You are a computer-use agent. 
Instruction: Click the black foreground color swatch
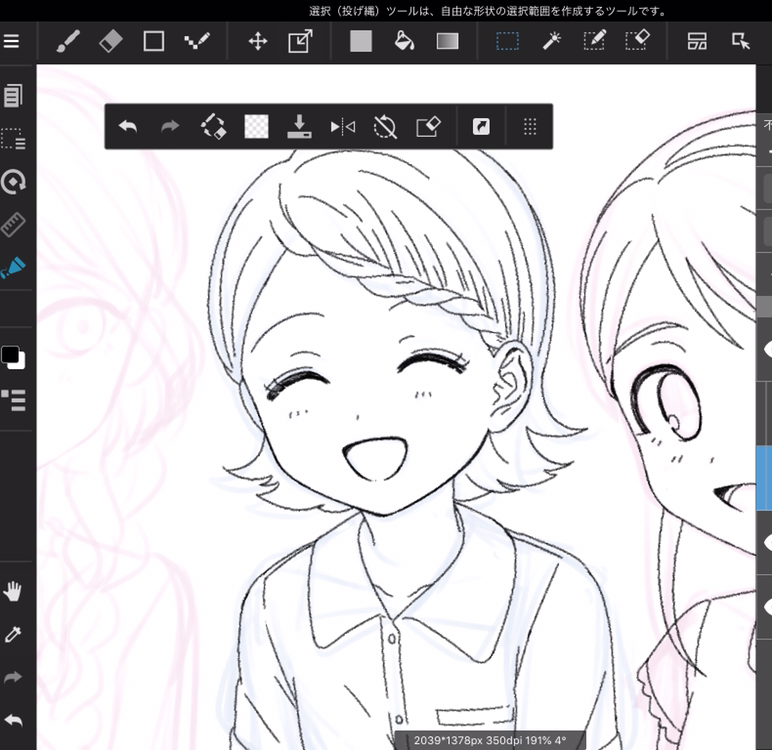pyautogui.click(x=10, y=355)
